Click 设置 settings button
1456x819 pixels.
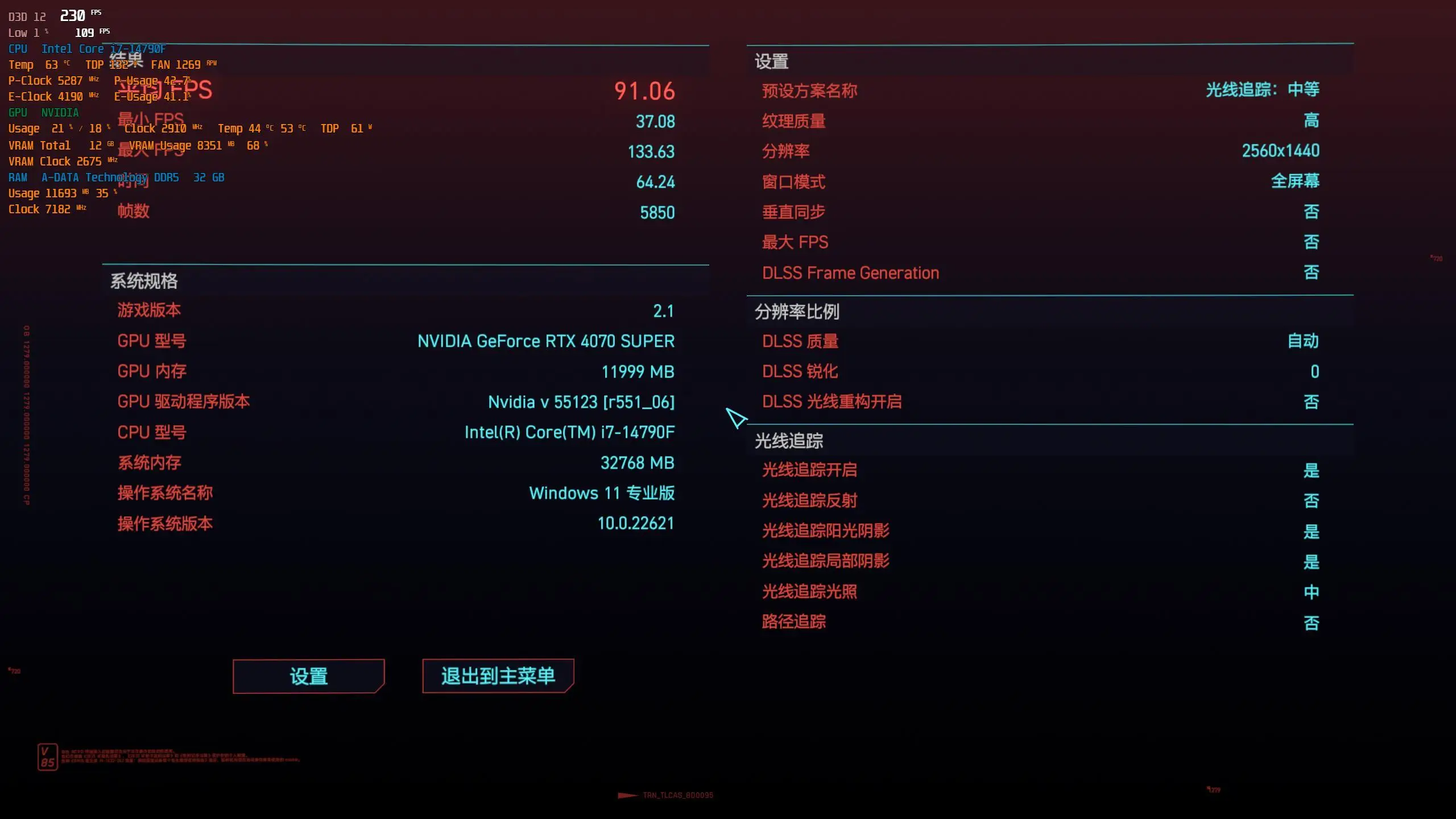pyautogui.click(x=309, y=676)
